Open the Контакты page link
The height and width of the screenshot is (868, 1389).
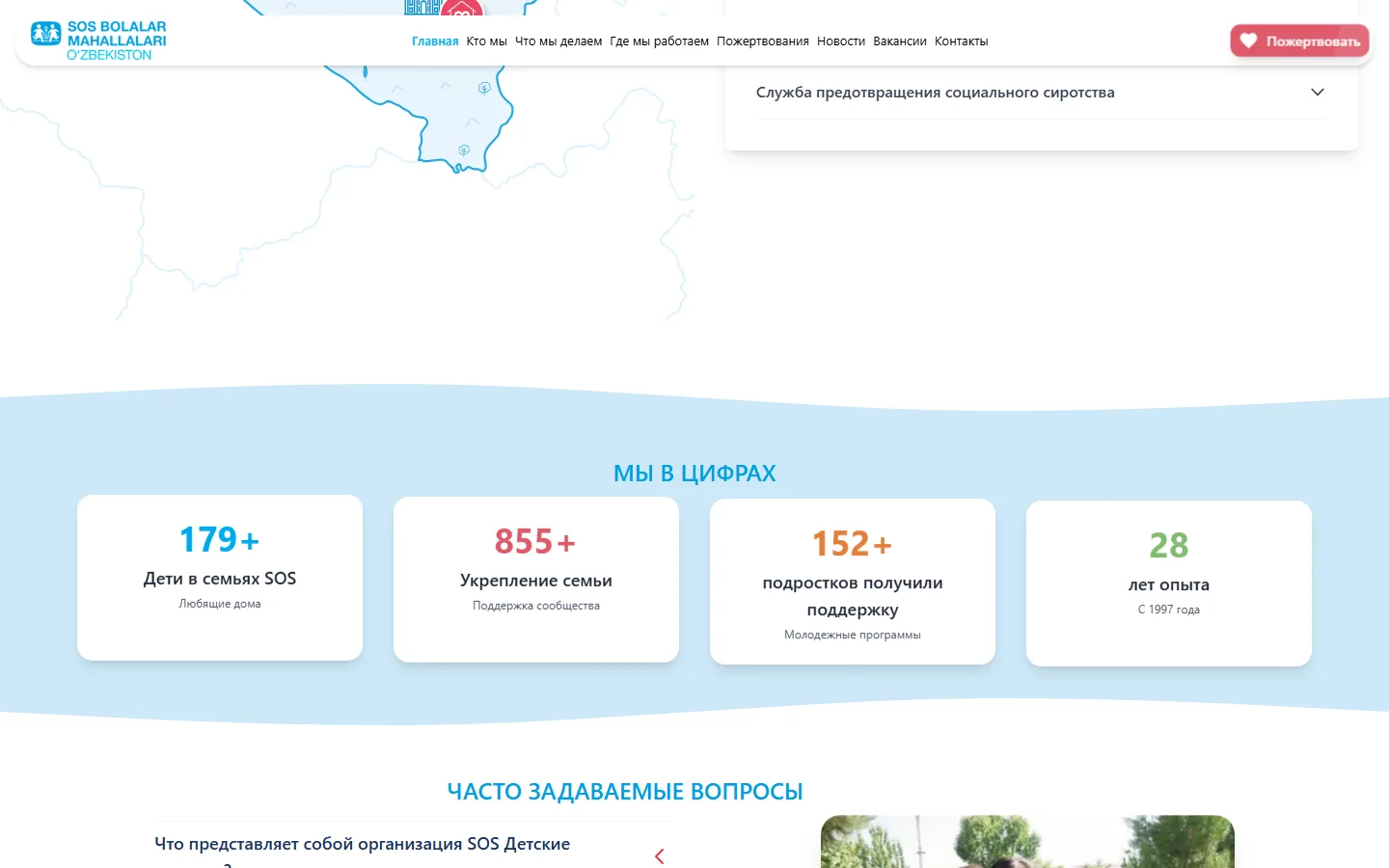click(x=962, y=41)
